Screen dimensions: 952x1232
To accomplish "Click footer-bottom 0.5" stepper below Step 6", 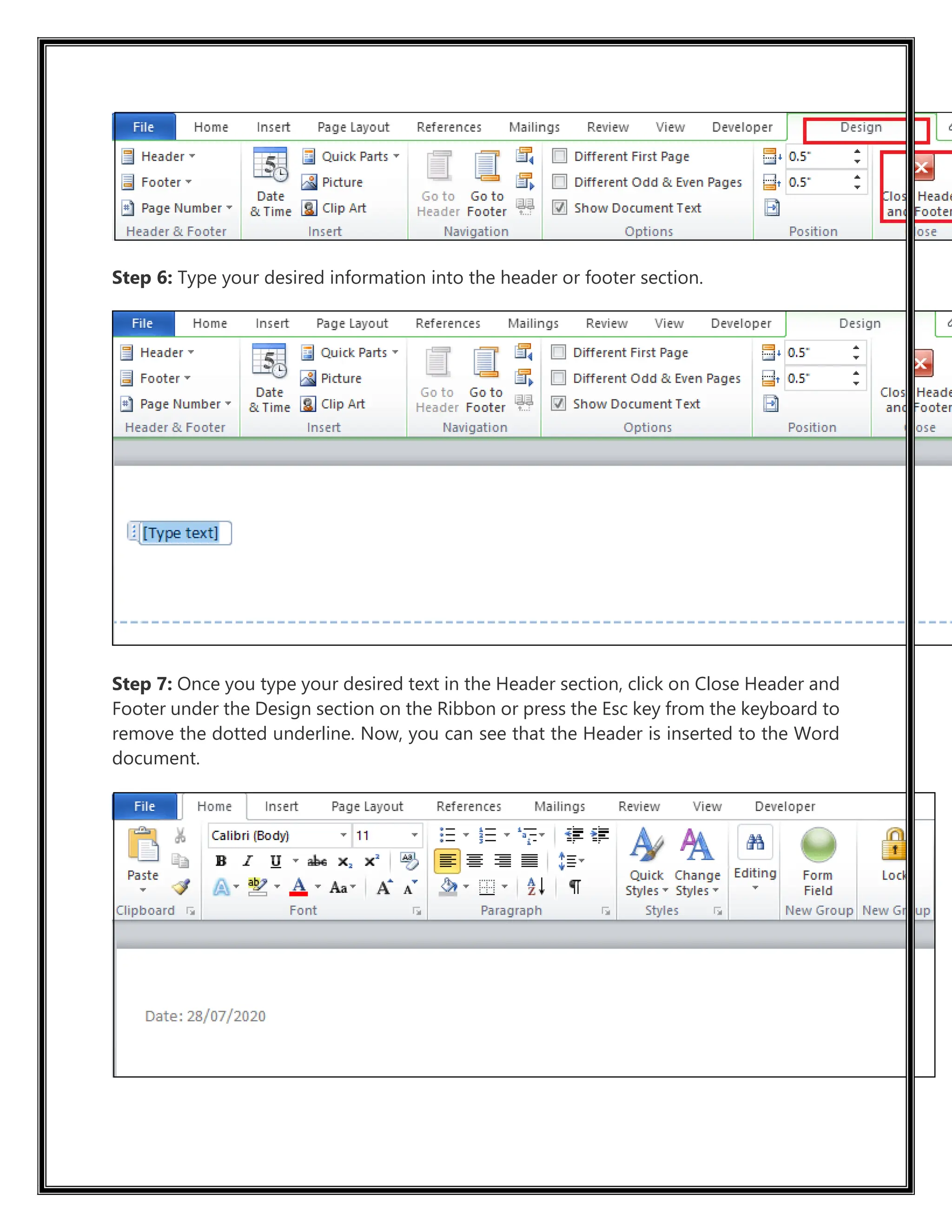I will [x=856, y=378].
